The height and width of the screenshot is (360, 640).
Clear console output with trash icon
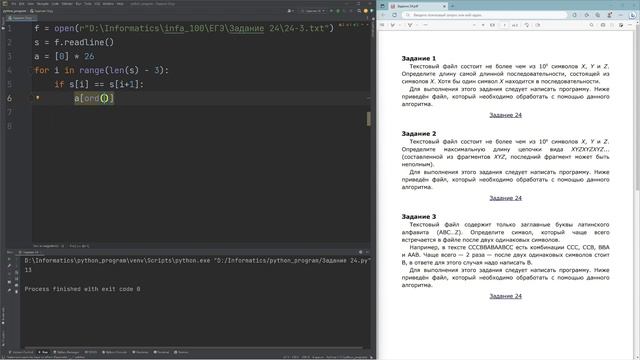pyautogui.click(x=16, y=291)
